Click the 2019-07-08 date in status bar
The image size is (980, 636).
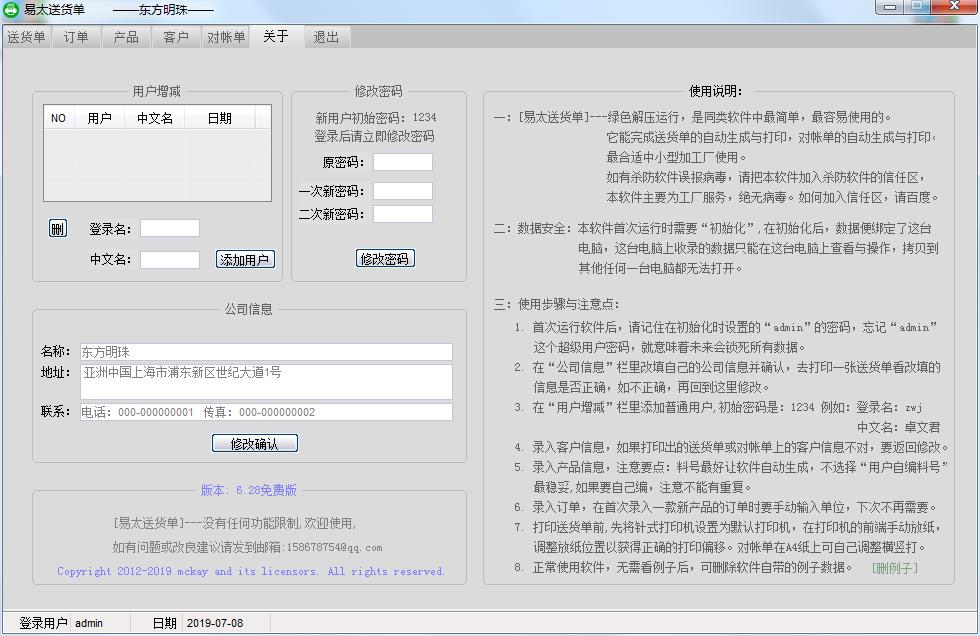coord(214,623)
